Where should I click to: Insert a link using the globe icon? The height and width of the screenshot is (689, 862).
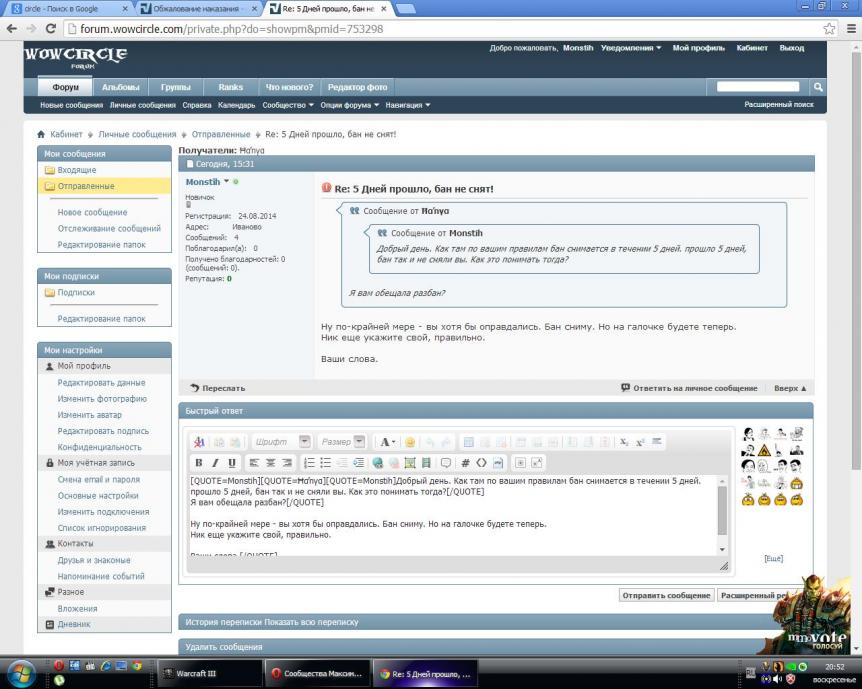tap(377, 463)
